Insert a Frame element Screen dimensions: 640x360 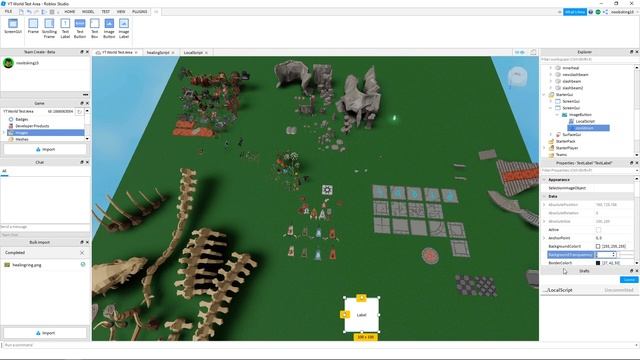[33, 27]
